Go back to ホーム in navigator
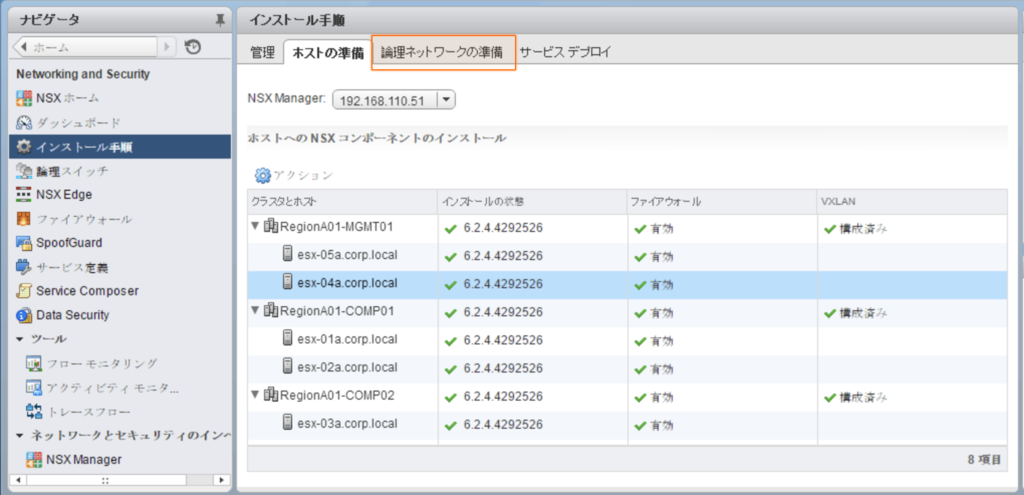The image size is (1024, 495). pyautogui.click(x=86, y=47)
